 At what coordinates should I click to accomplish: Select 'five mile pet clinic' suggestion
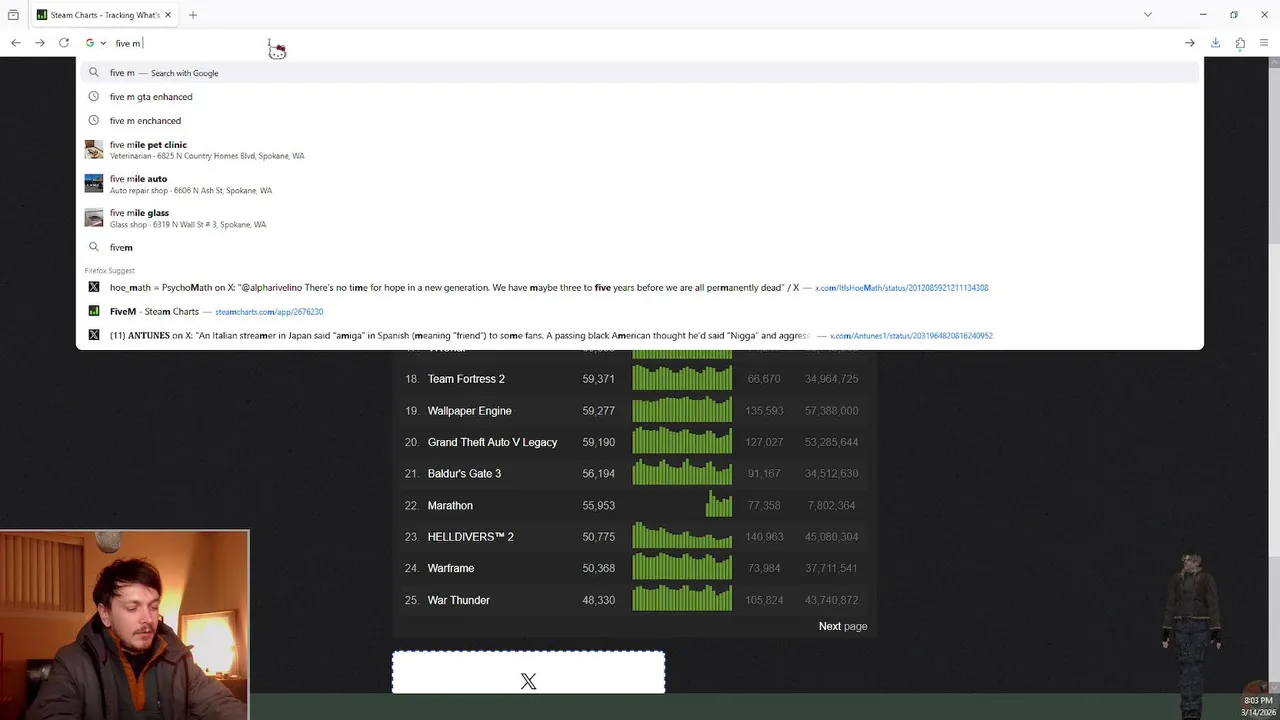click(640, 150)
